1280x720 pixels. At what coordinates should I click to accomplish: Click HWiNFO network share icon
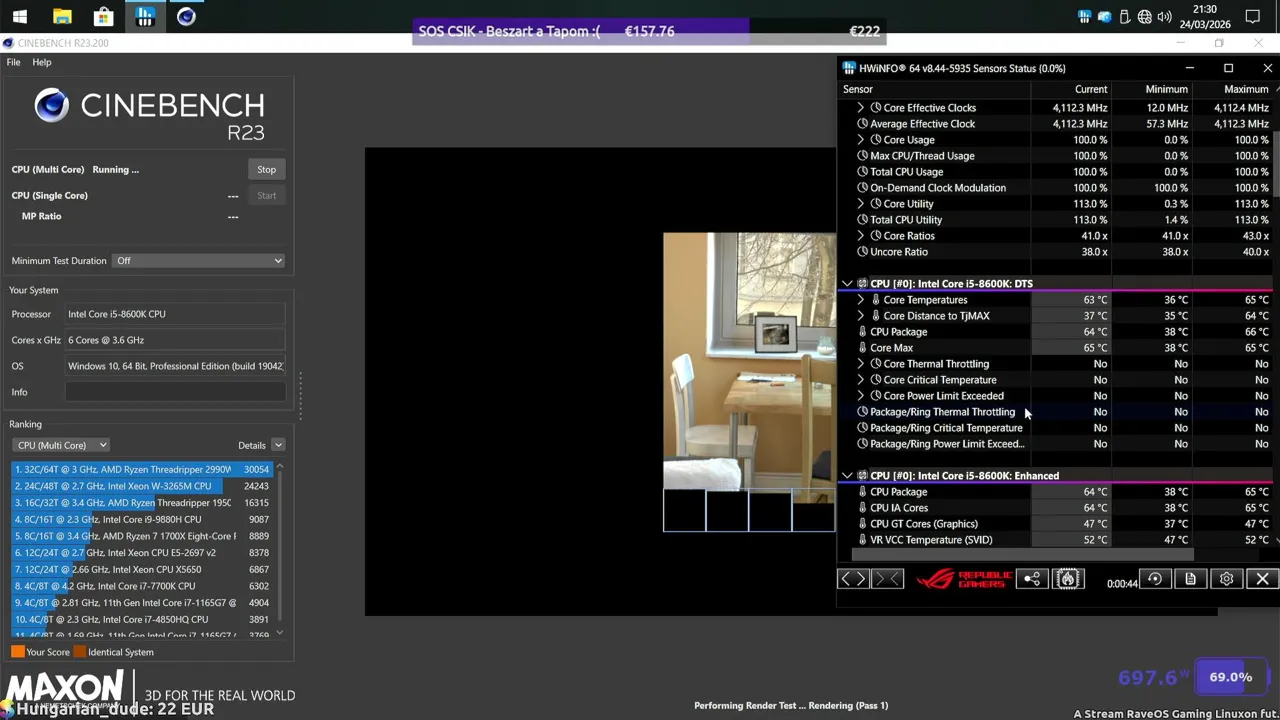pyautogui.click(x=1032, y=579)
